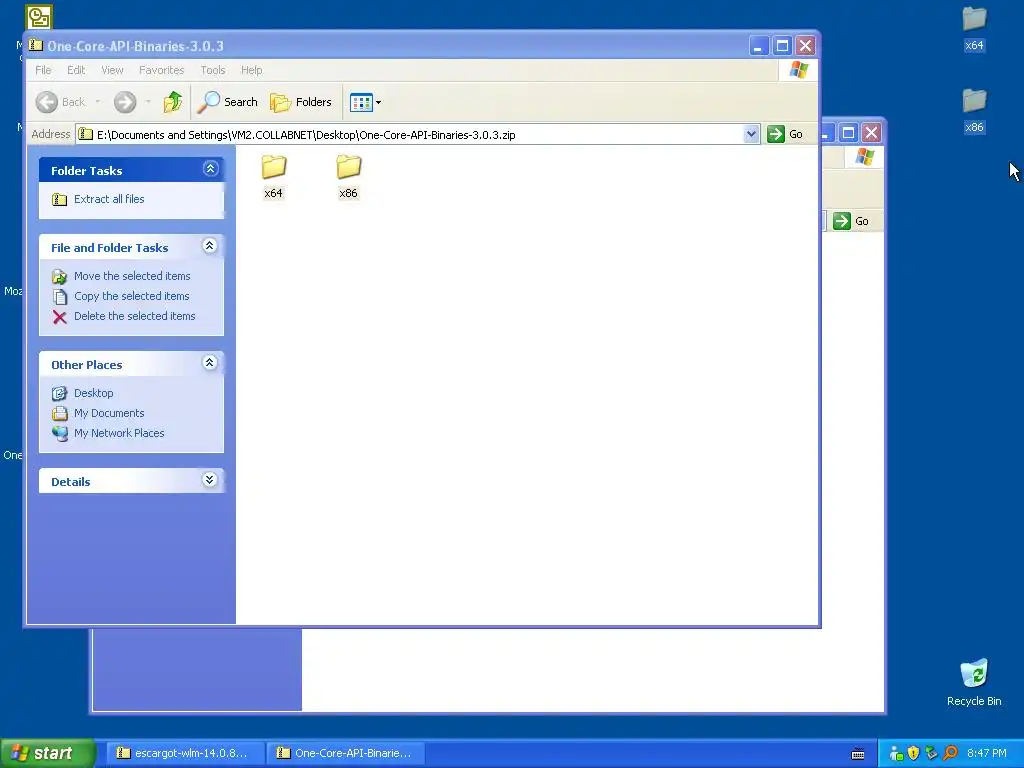
Task: Click the Windows flag logo in the background window
Action: pyautogui.click(x=865, y=157)
